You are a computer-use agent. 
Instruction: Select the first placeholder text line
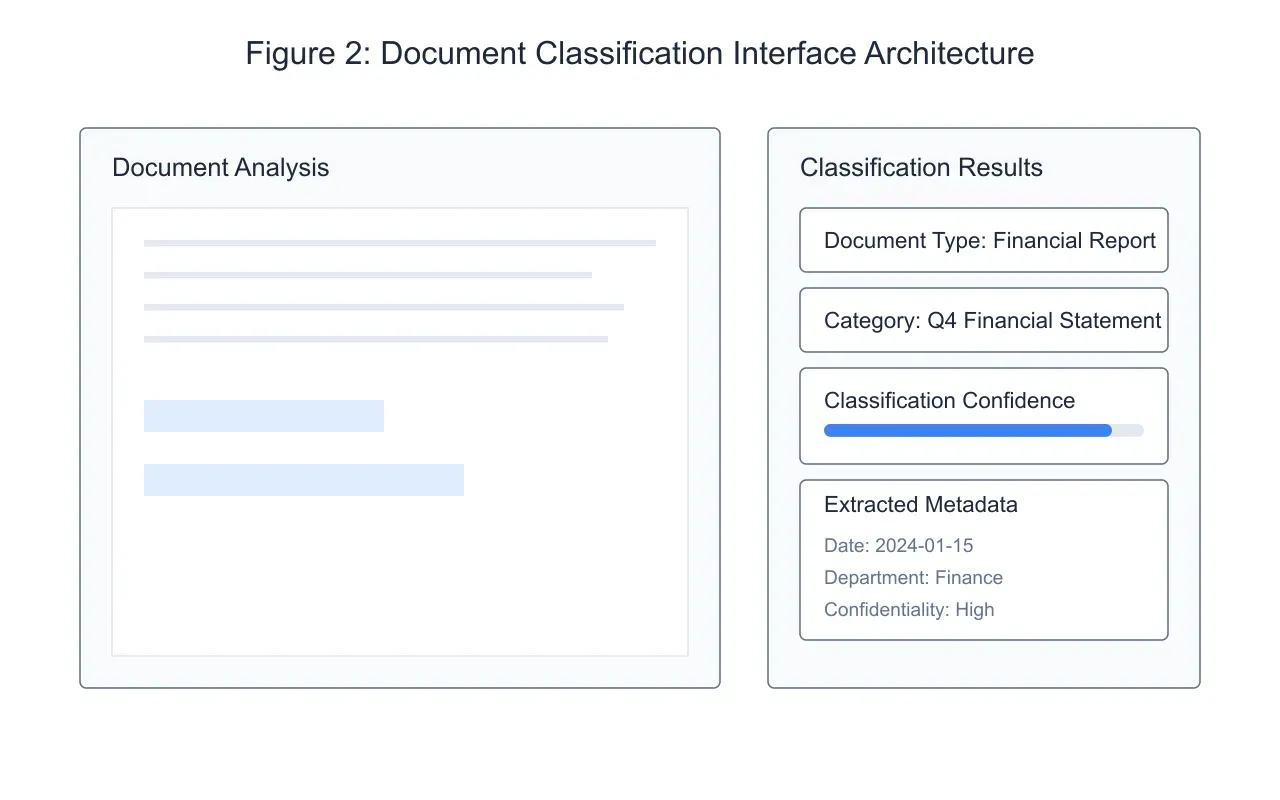[400, 242]
